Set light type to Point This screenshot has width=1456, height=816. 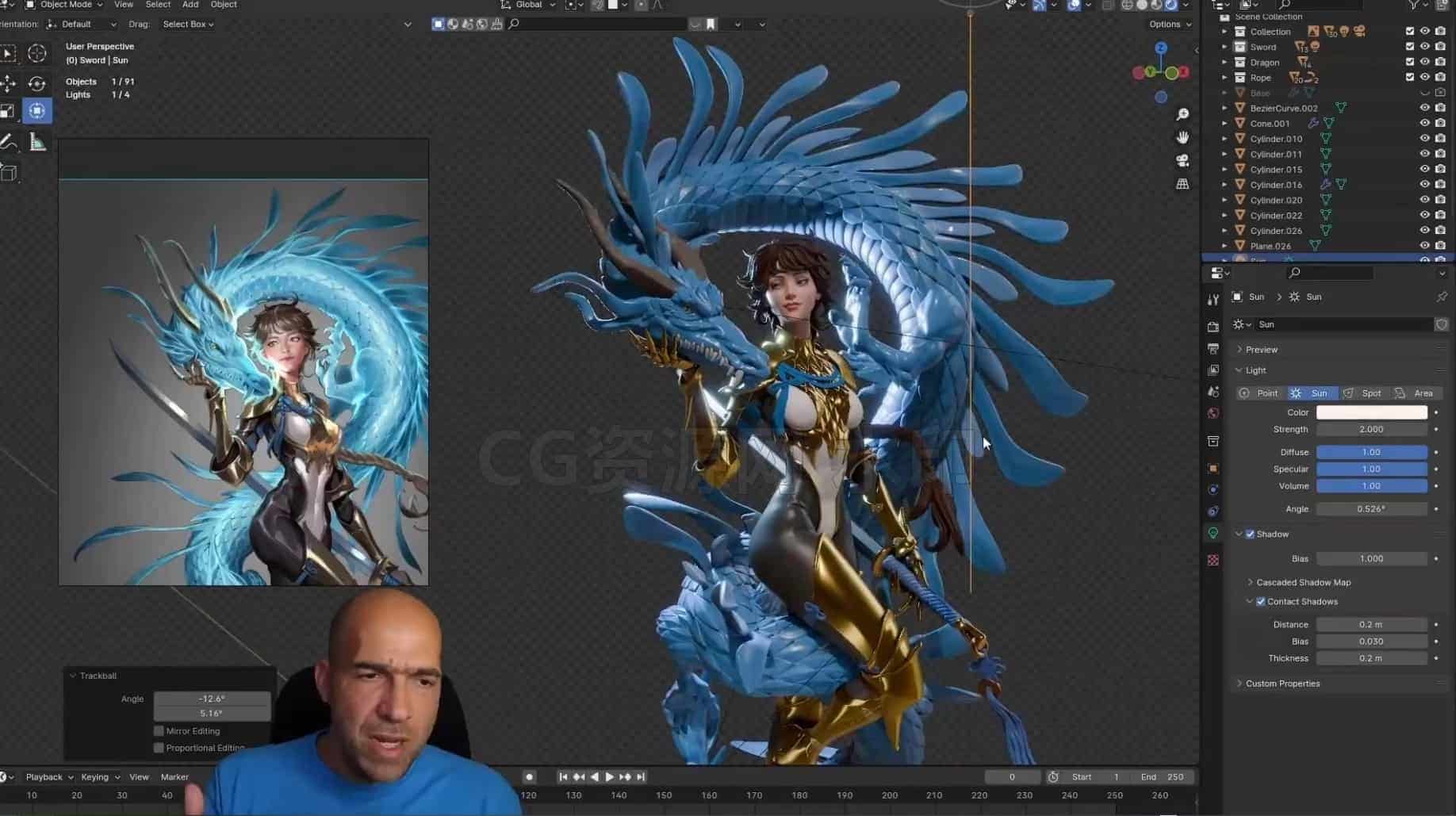(1259, 393)
